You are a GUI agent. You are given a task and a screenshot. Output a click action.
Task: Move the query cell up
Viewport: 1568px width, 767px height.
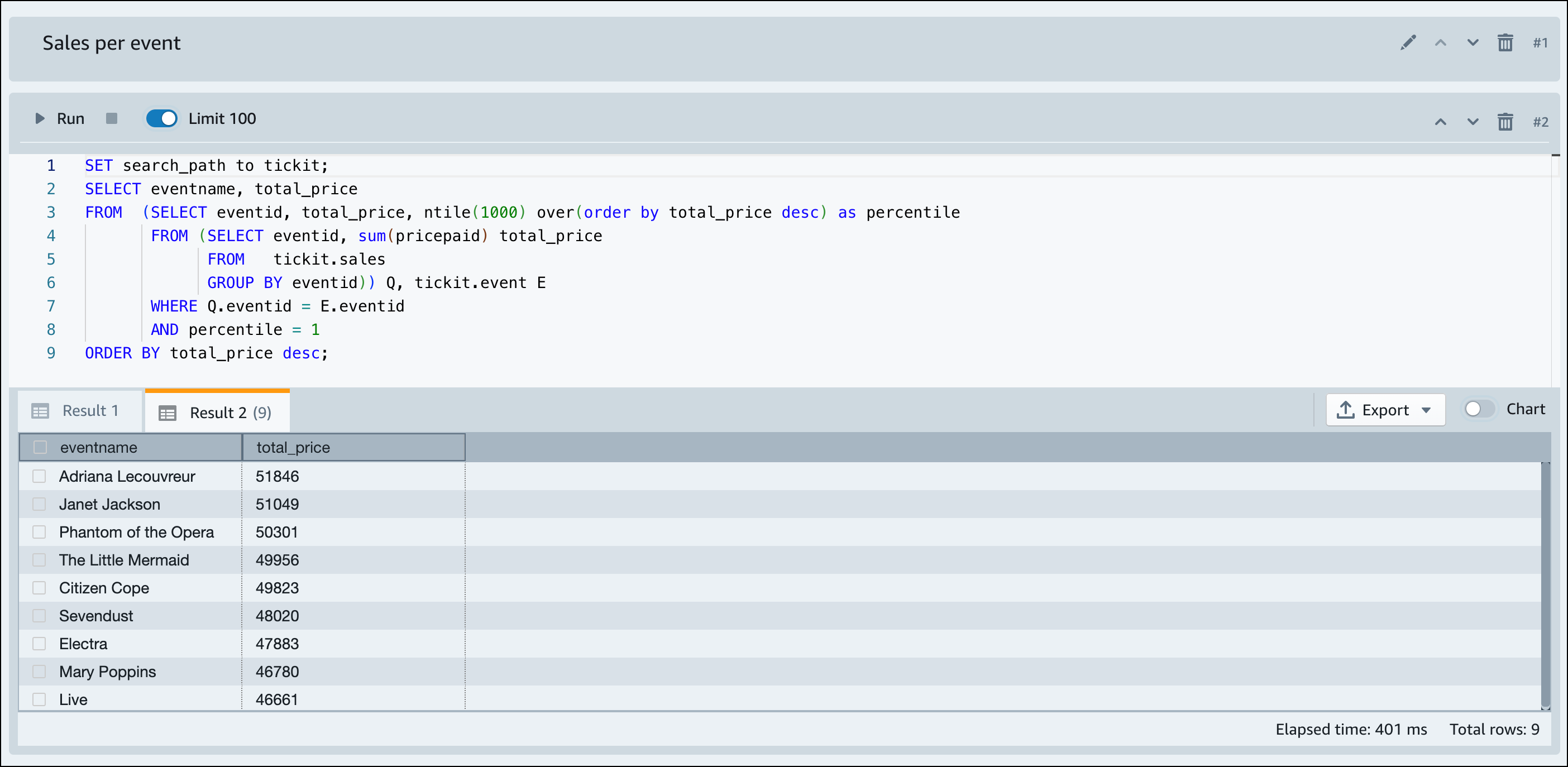(1440, 122)
